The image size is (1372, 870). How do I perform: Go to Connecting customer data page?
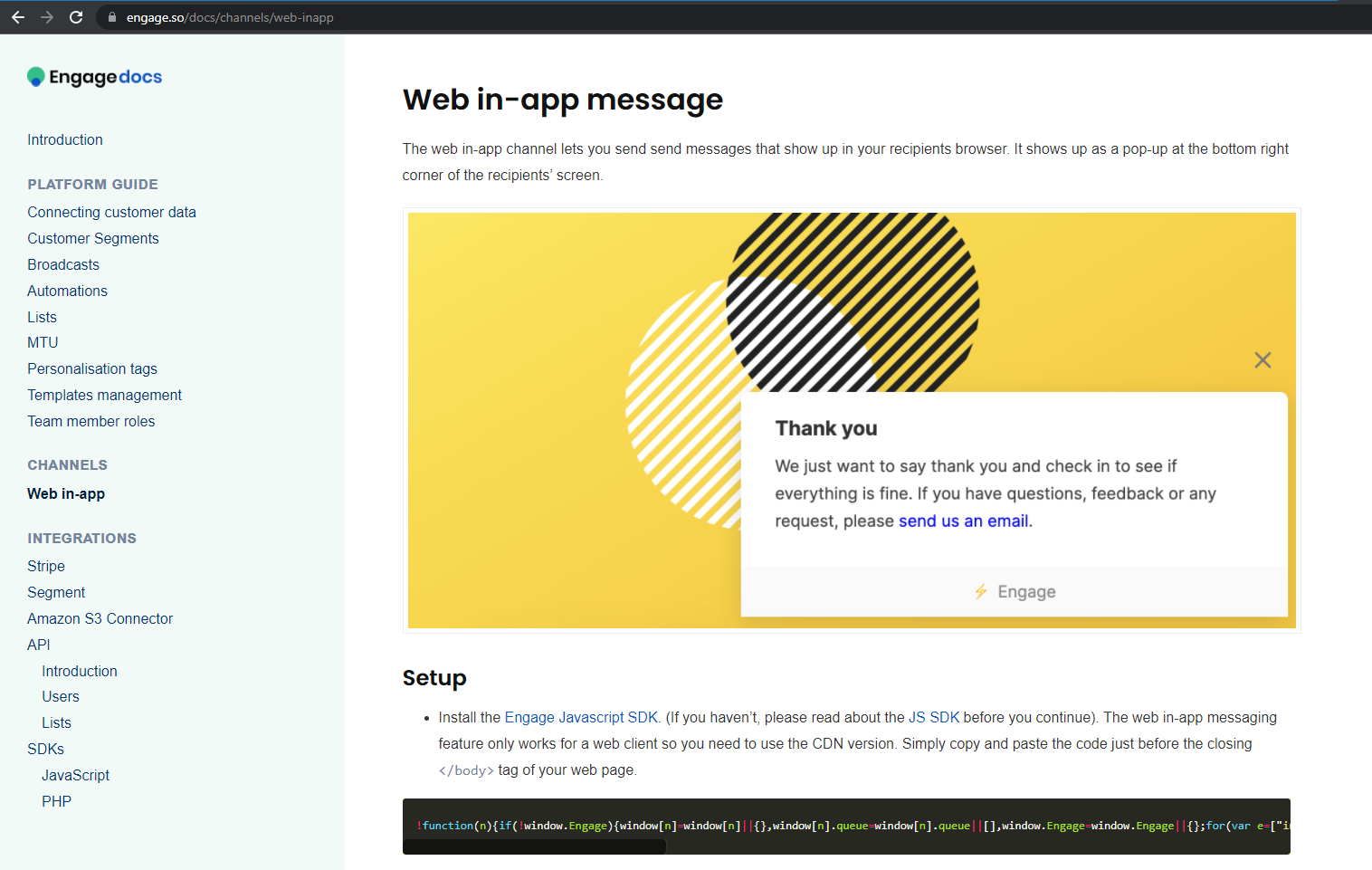[x=111, y=212]
